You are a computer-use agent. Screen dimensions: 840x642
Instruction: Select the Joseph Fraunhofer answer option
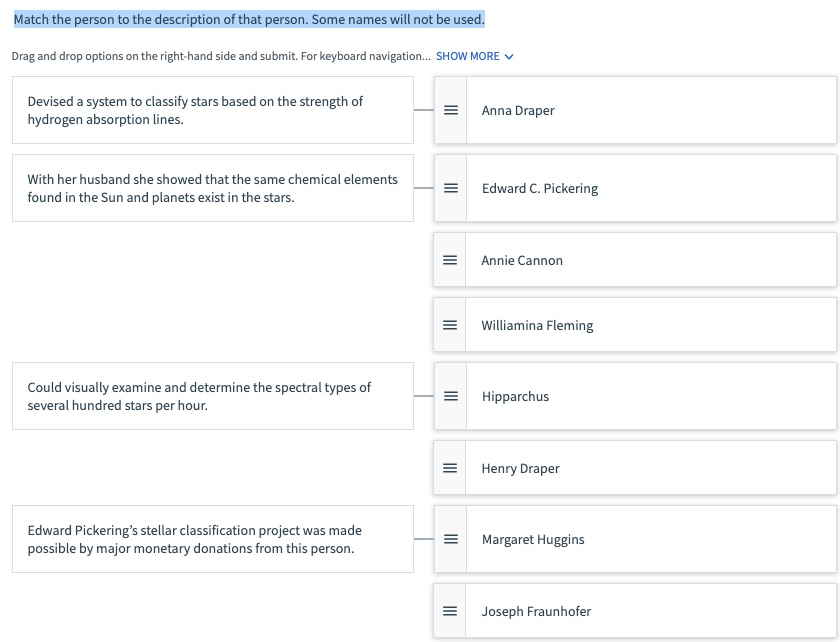click(x=635, y=611)
